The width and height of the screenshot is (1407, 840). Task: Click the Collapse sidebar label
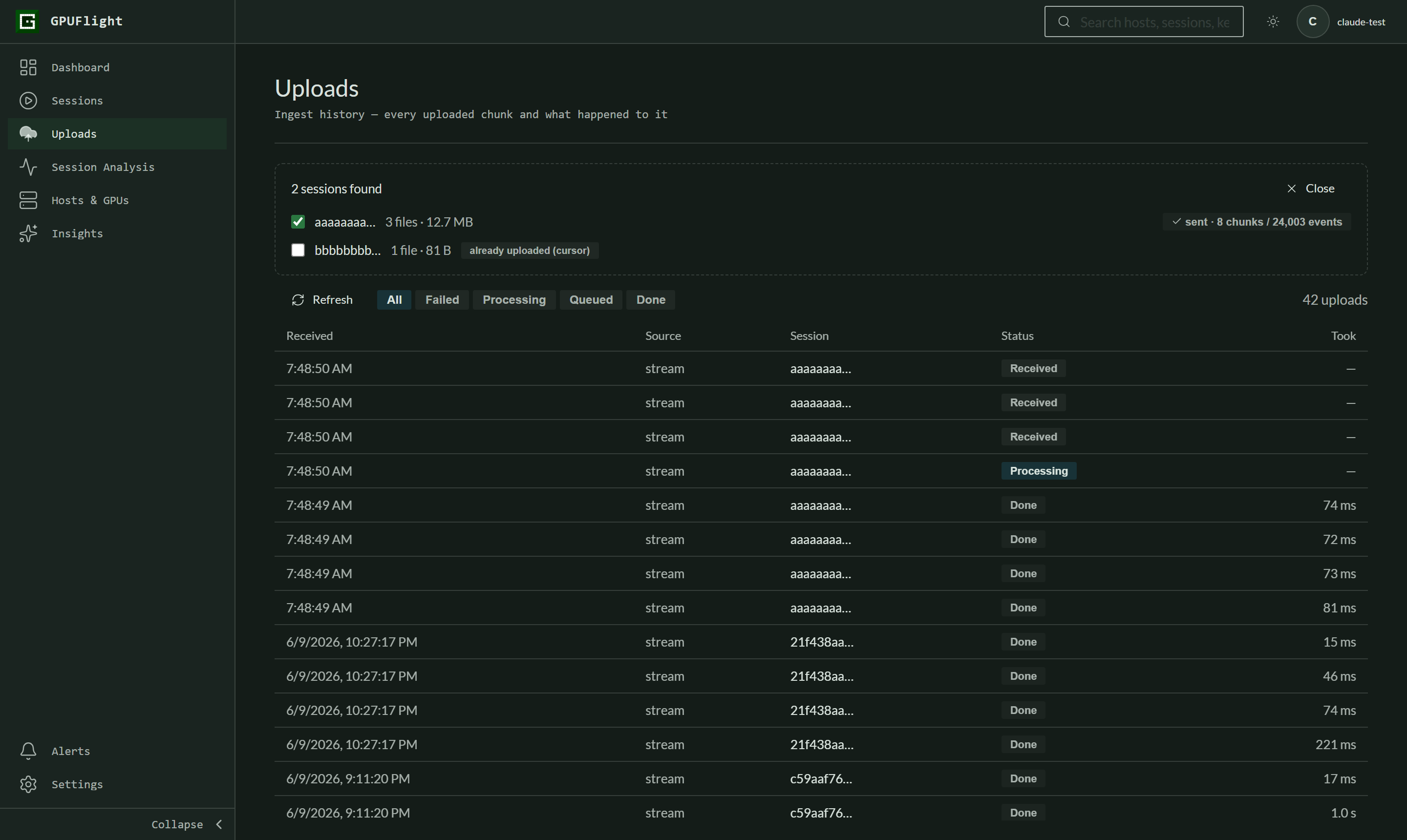tap(177, 825)
